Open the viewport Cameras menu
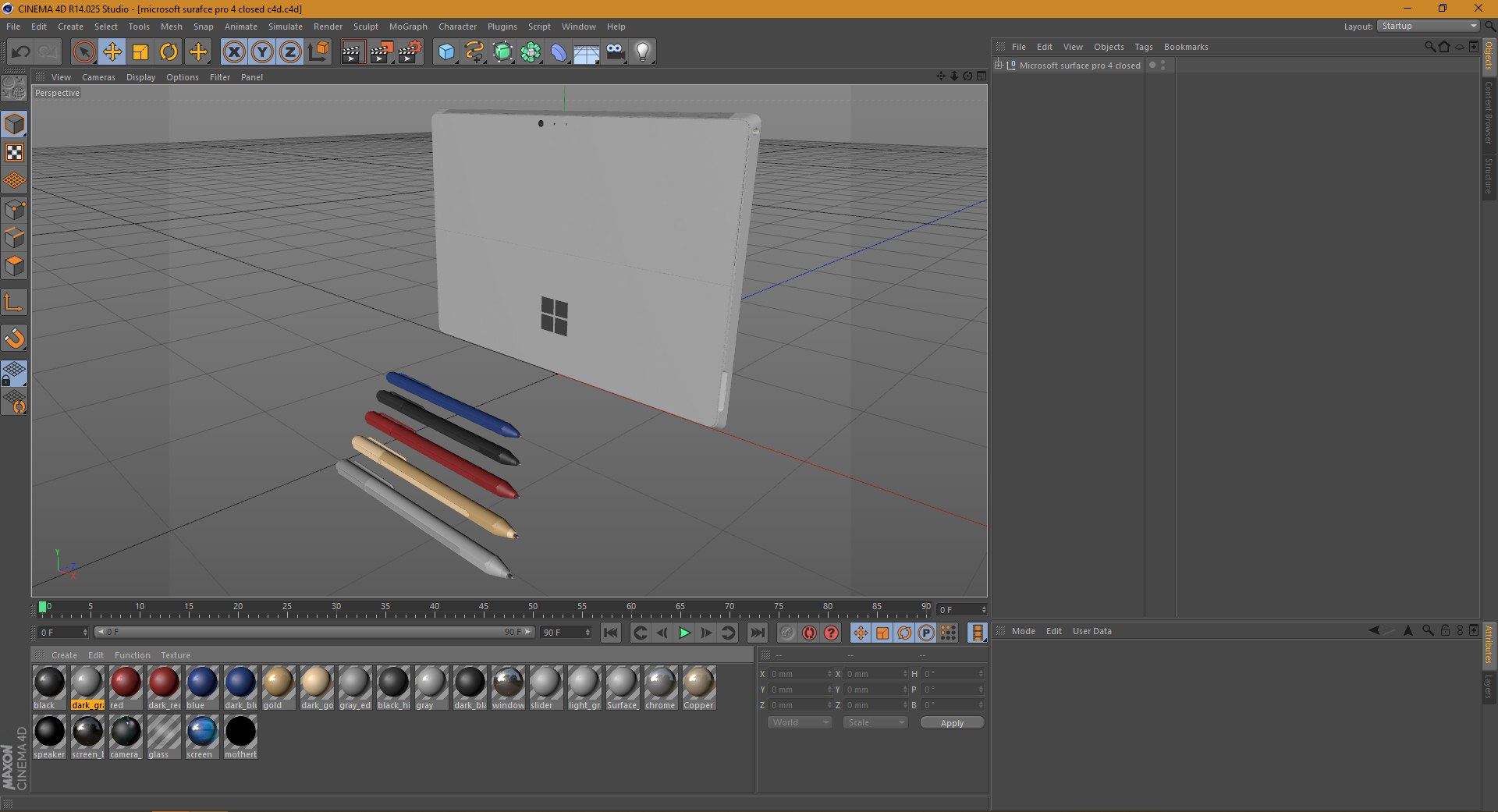 (x=98, y=77)
